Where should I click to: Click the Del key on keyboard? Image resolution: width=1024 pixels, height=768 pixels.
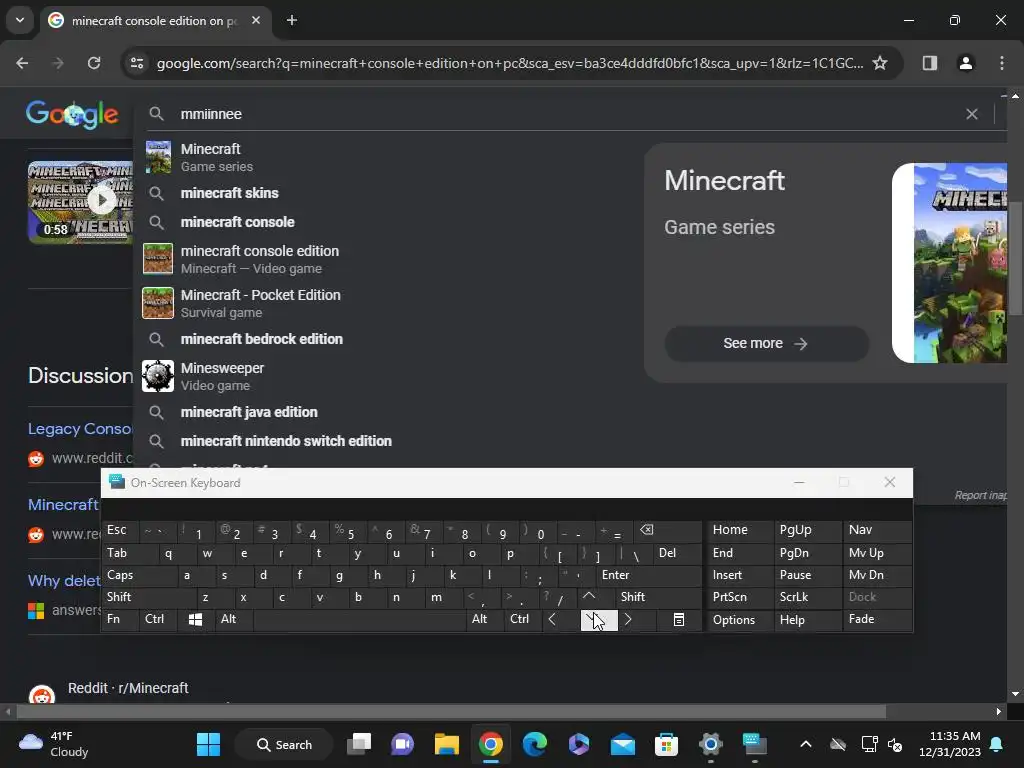pyautogui.click(x=677, y=553)
